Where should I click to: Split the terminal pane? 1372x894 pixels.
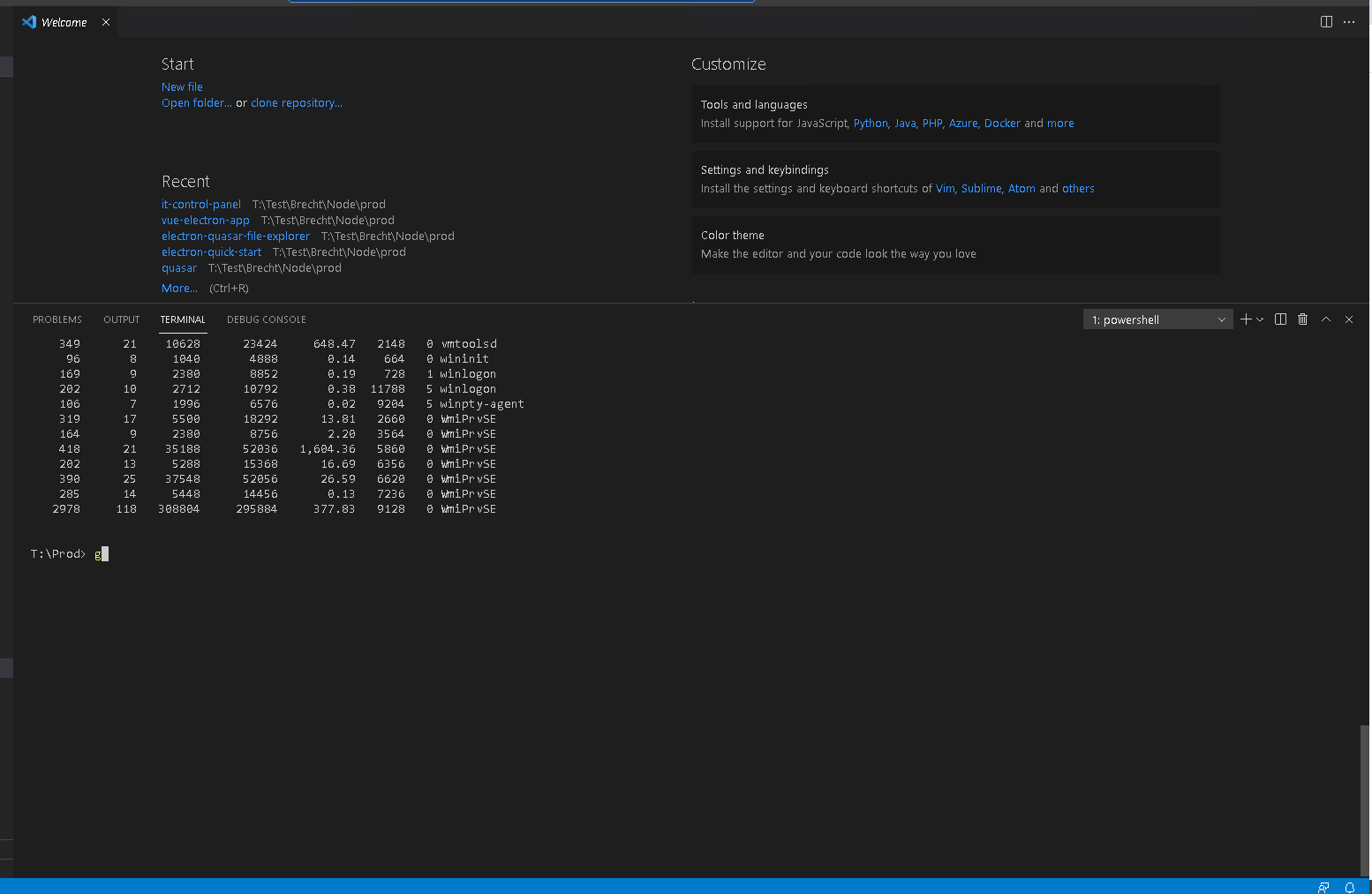tap(1280, 319)
